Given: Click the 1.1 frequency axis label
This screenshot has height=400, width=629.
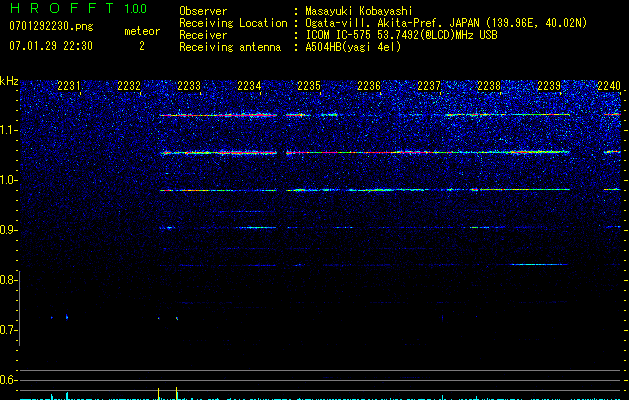Looking at the screenshot, I should 8,130.
